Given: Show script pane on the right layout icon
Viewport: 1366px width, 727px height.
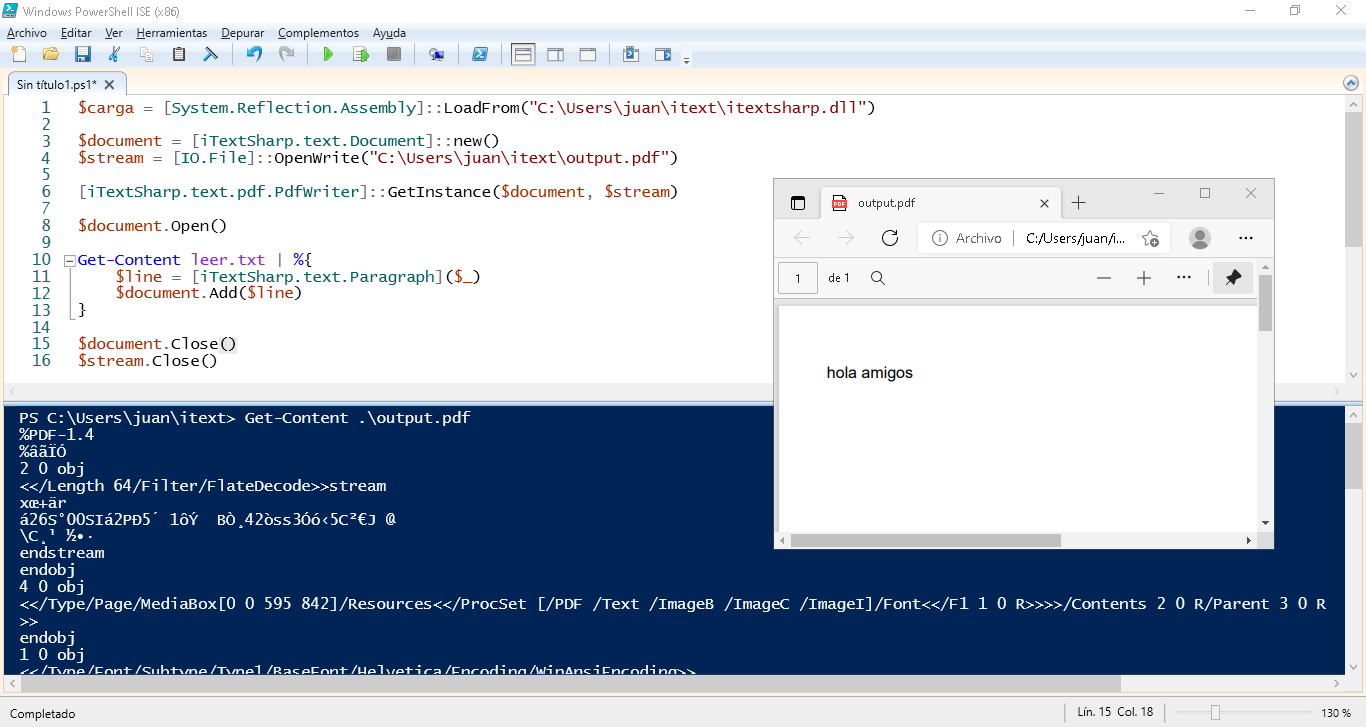Looking at the screenshot, I should pos(556,55).
